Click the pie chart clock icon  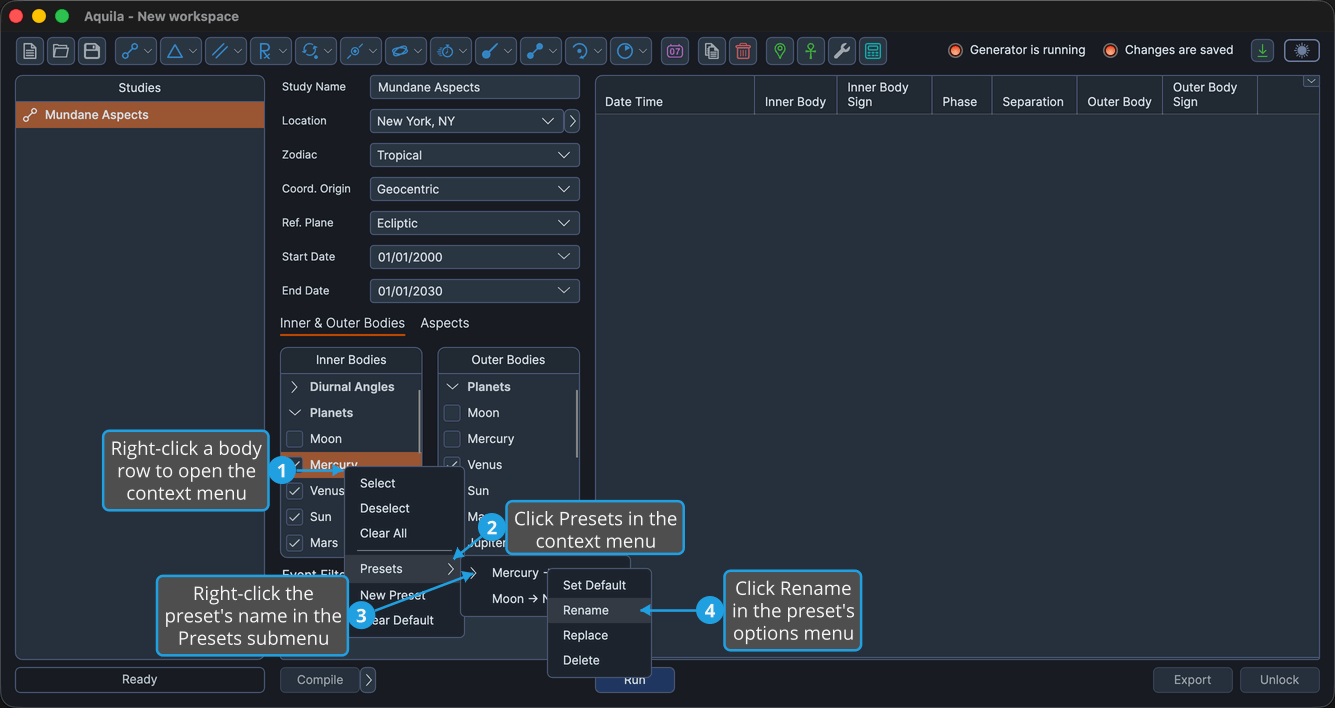coord(631,51)
